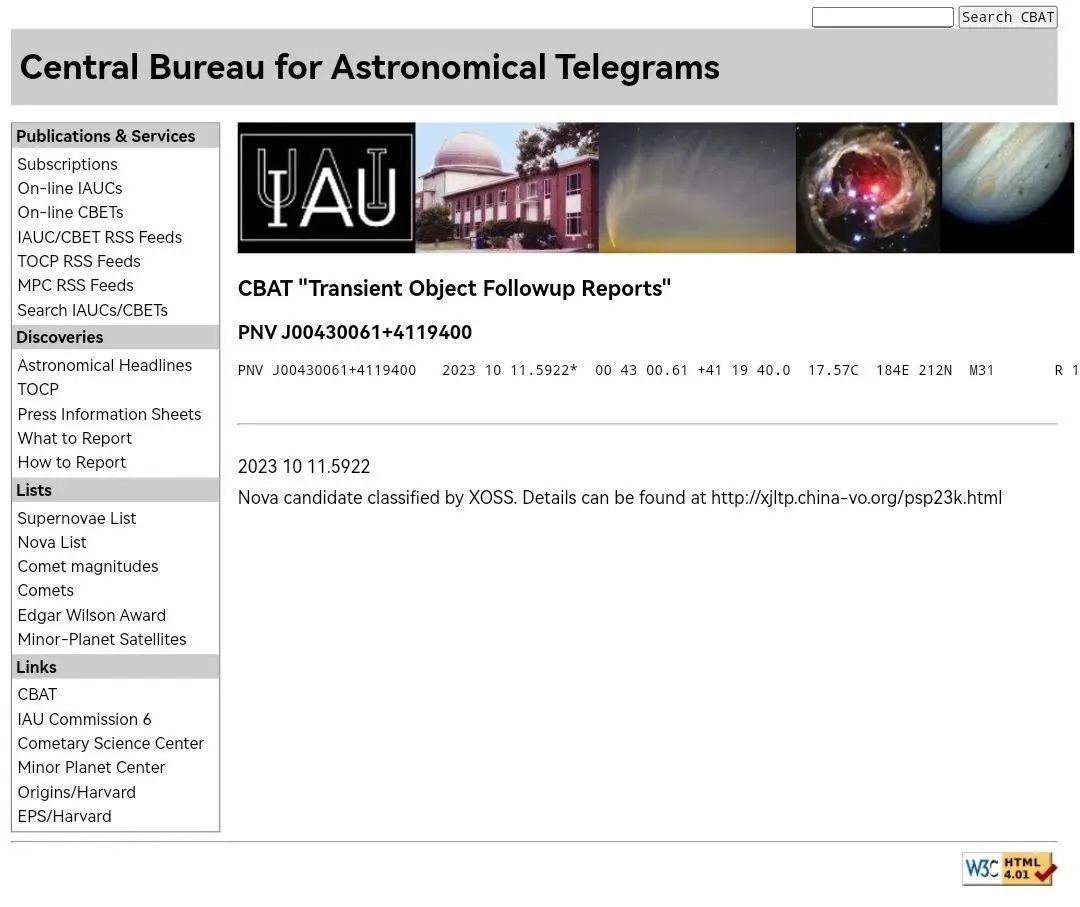Screen dimensions: 1080x907
Task: Click the search text field at top
Action: pos(882,17)
